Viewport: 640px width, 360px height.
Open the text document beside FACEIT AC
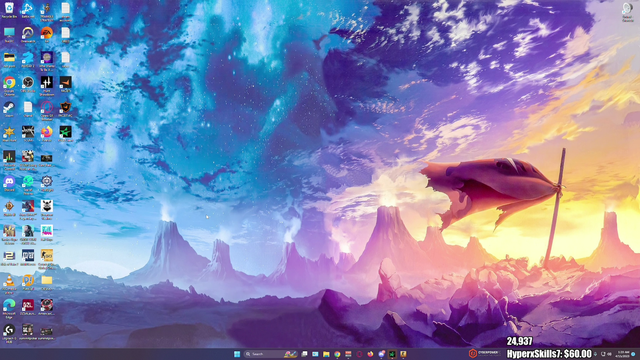coord(28,109)
